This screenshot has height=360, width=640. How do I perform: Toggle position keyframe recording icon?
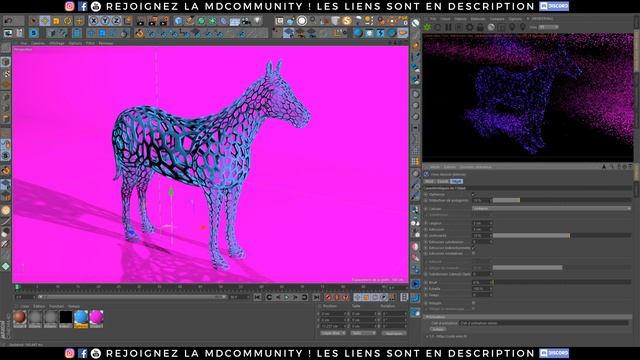coord(357,297)
